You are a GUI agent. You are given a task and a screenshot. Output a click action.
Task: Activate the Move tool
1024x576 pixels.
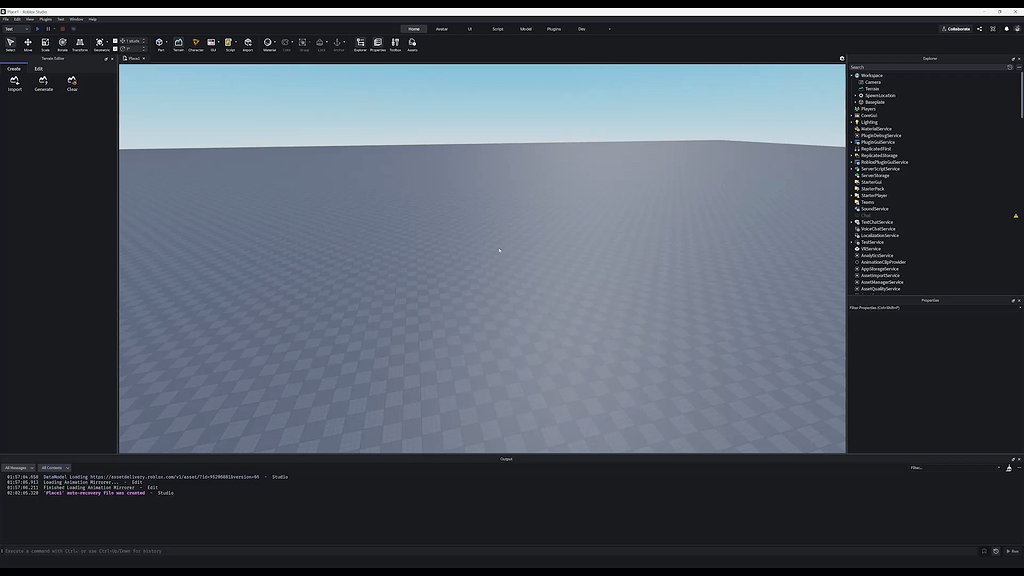[x=28, y=44]
